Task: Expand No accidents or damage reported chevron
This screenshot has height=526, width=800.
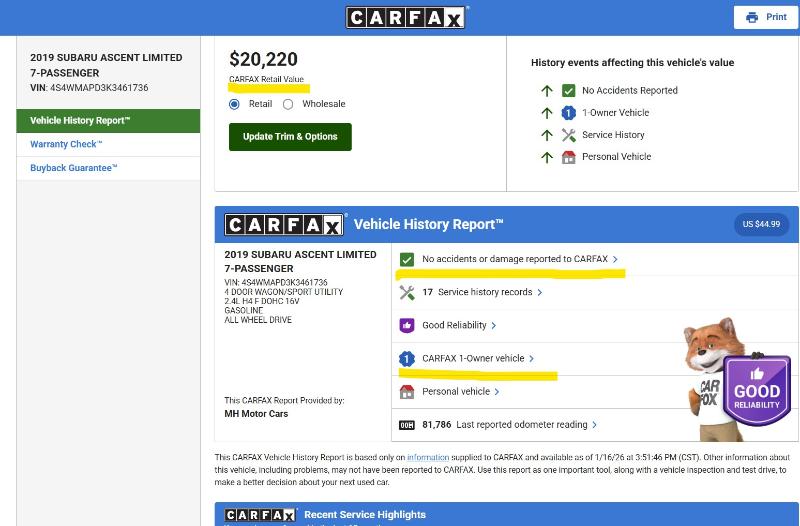Action: coord(615,259)
